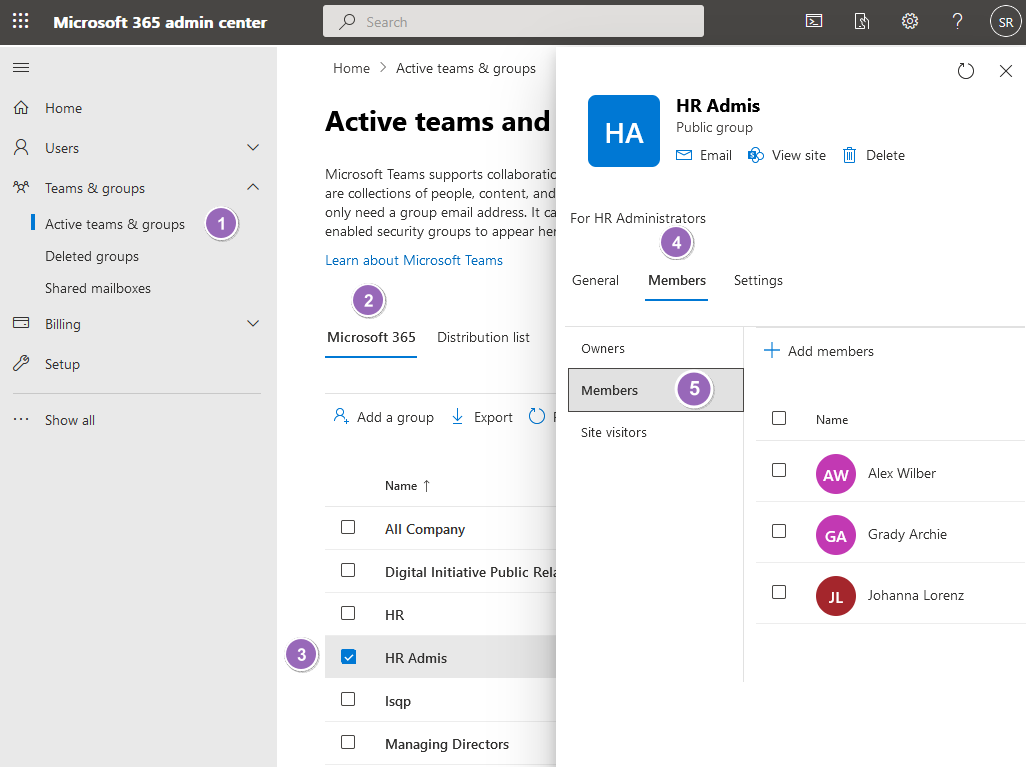Viewport: 1026px width, 767px height.
Task: Click the Setup wrench icon in sidebar
Action: tap(21, 363)
